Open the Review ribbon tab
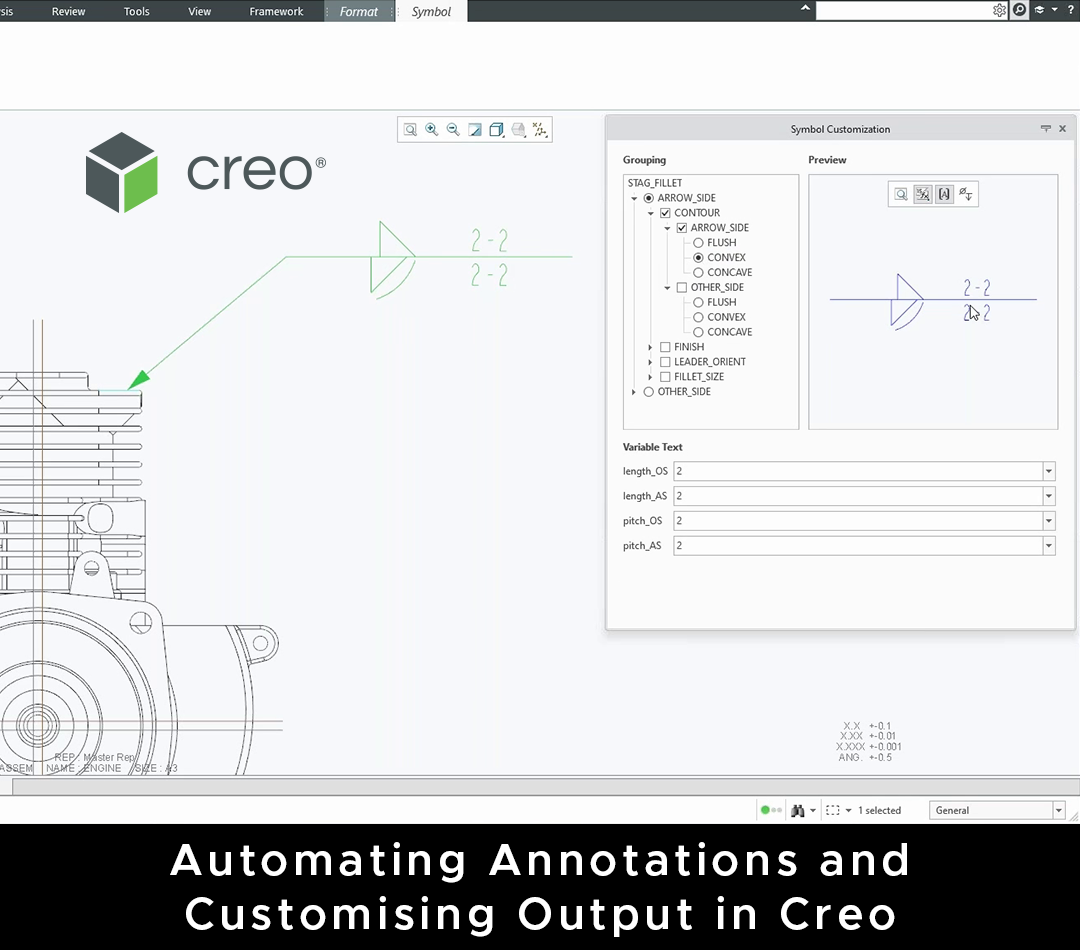Viewport: 1080px width, 950px height. pos(68,11)
